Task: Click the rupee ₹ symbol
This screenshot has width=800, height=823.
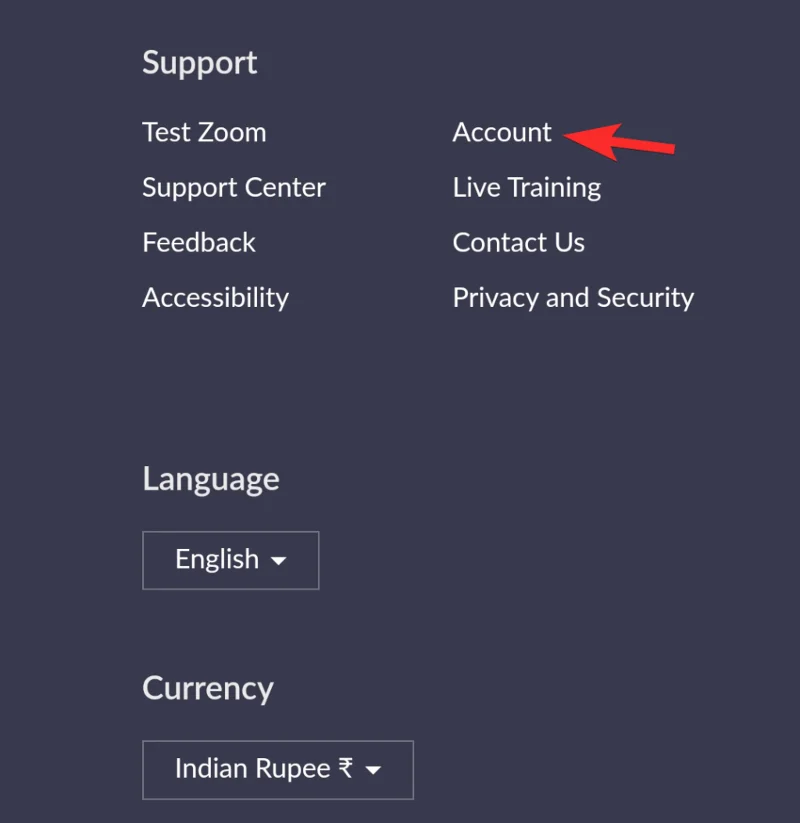Action: pyautogui.click(x=345, y=768)
